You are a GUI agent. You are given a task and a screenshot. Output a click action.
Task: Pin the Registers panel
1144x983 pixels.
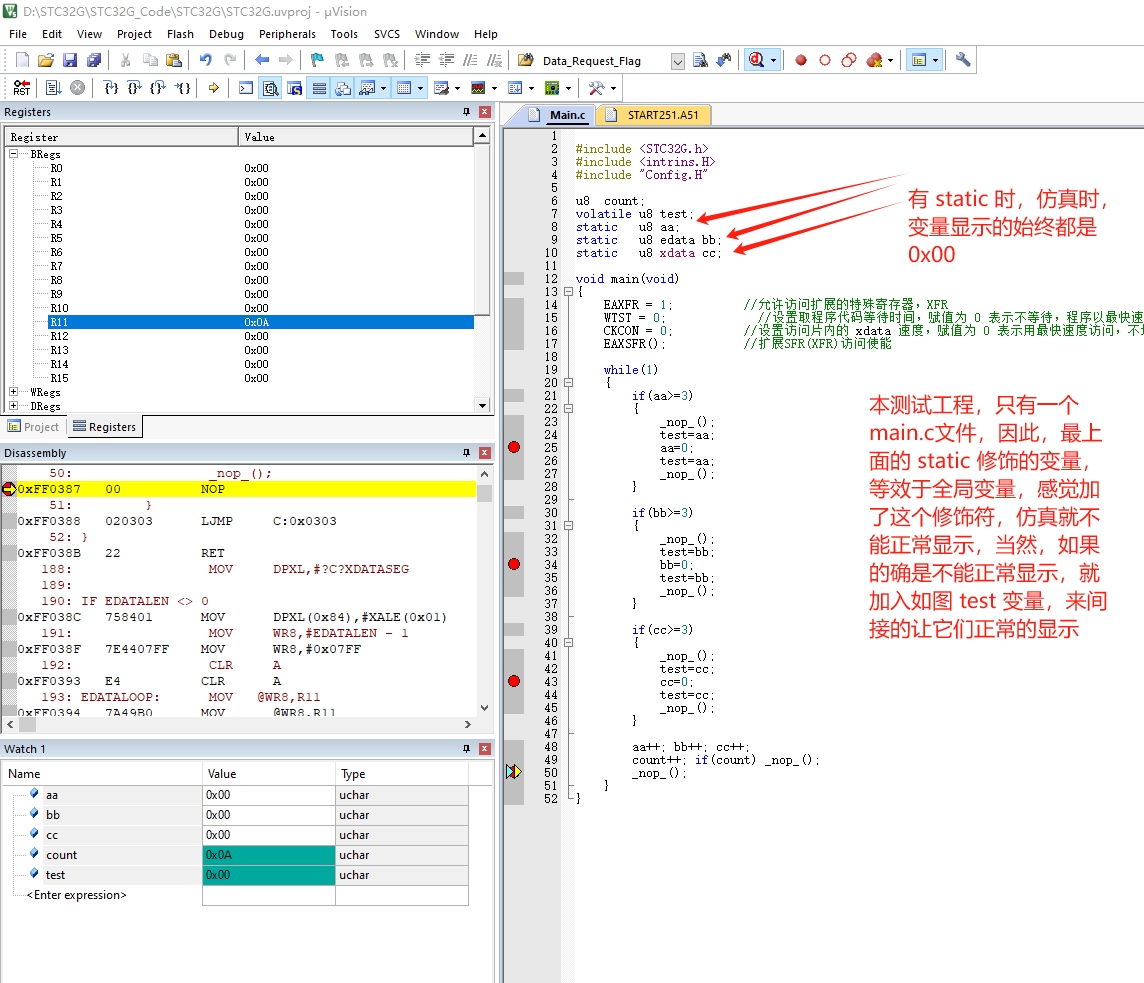coord(466,112)
